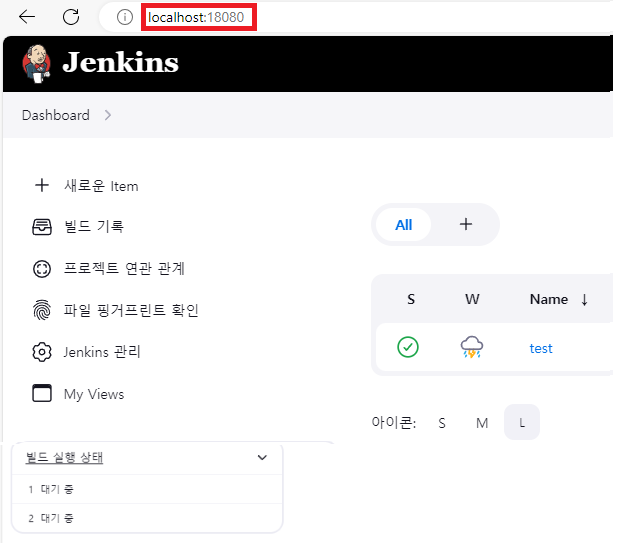Add a new view with the plus tab
Image resolution: width=621 pixels, height=543 pixels.
(x=466, y=224)
